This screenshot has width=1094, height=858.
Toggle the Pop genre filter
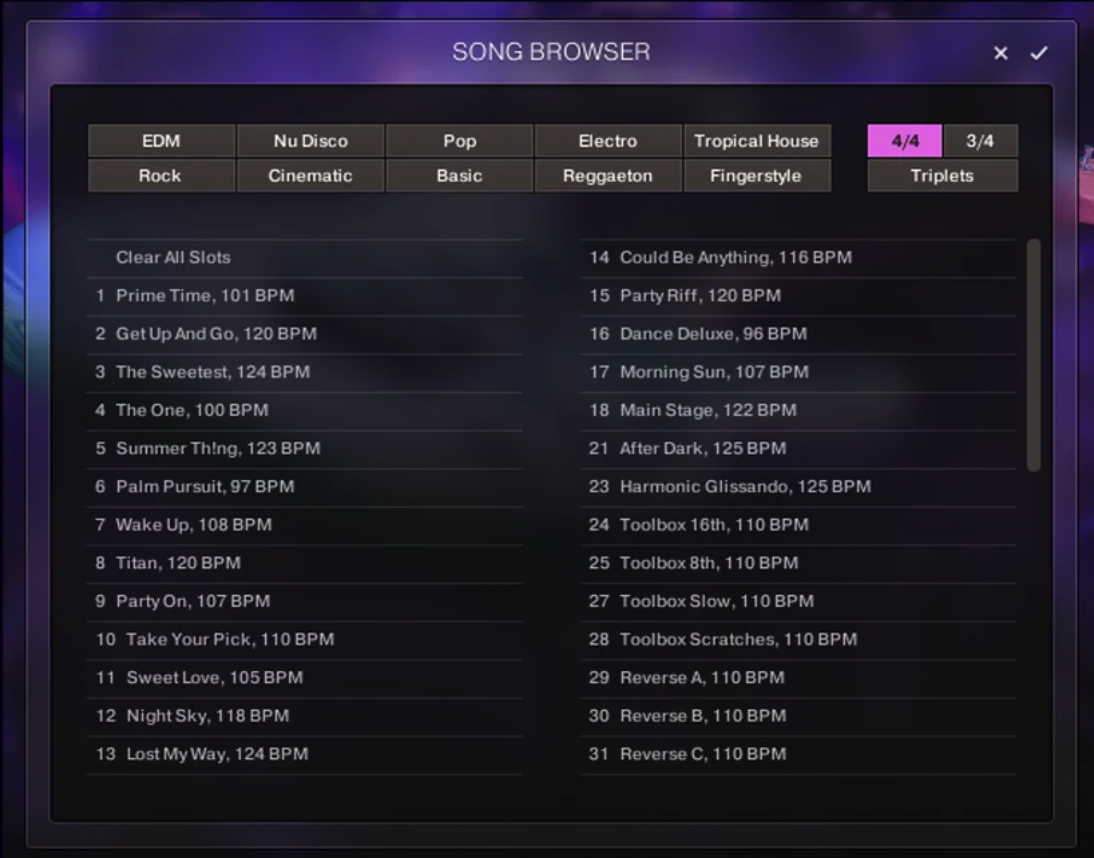460,141
